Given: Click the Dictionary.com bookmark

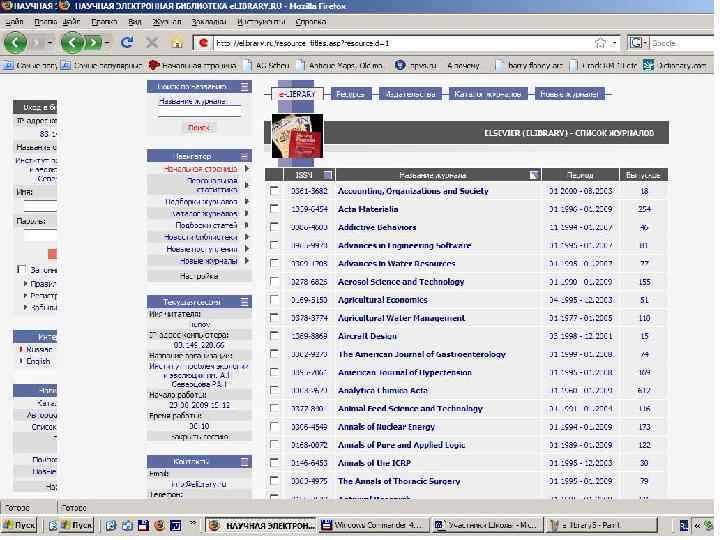Looking at the screenshot, I should [x=675, y=65].
